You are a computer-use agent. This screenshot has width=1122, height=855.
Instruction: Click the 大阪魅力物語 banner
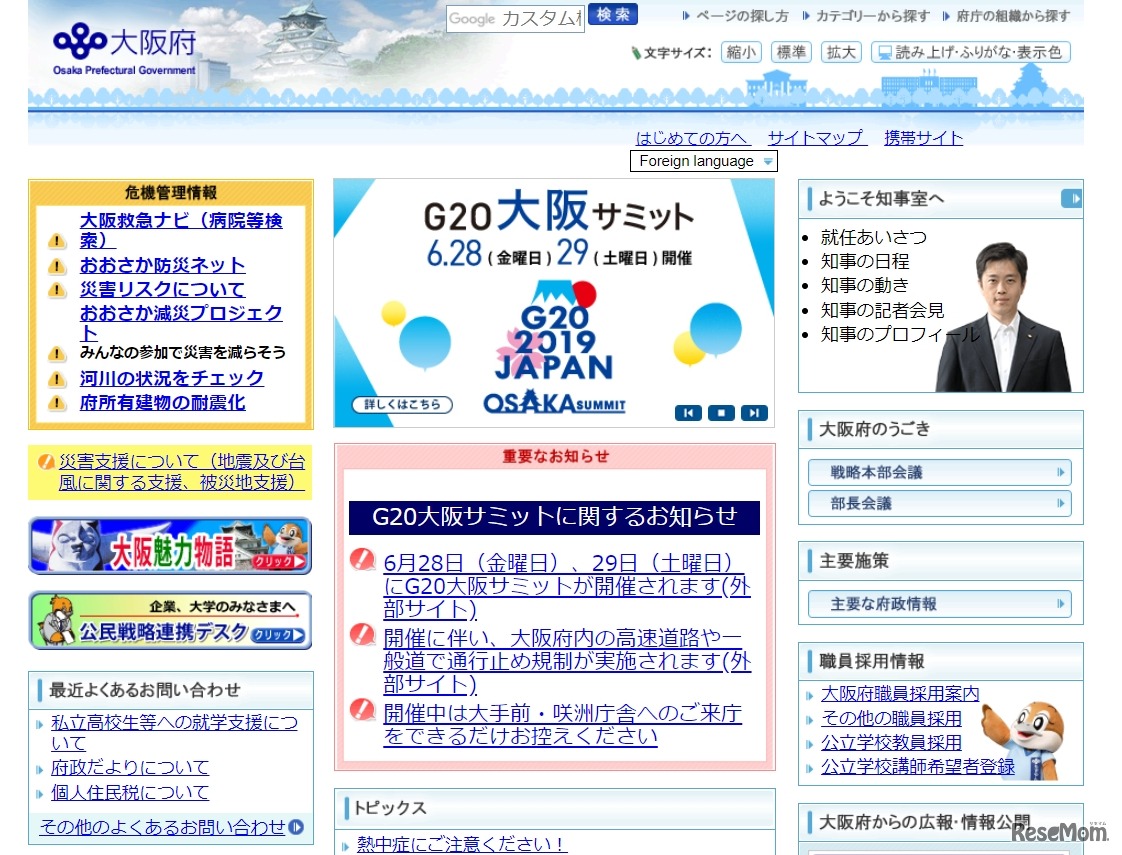point(170,546)
